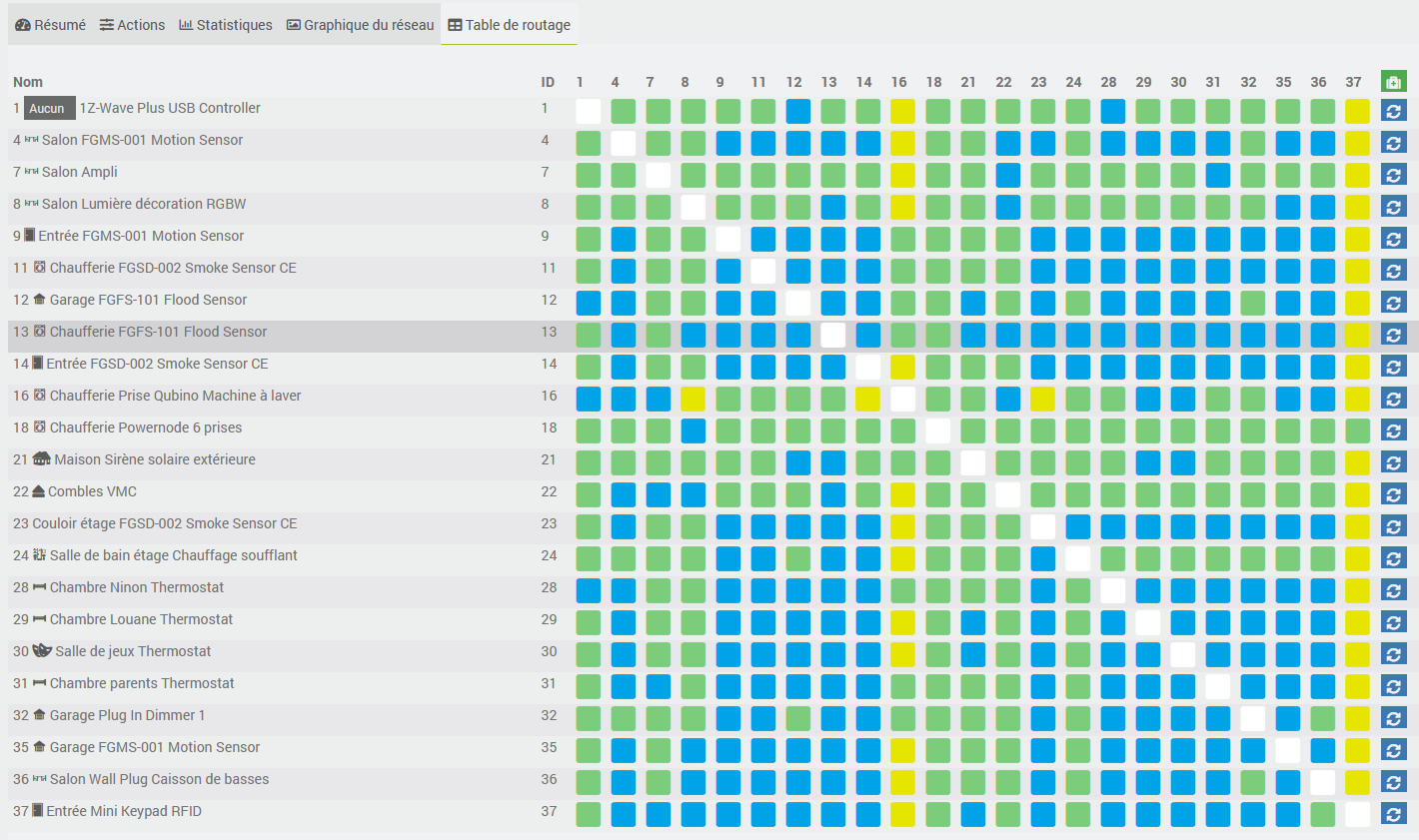Image resolution: width=1419 pixels, height=840 pixels.
Task: Refresh the Entrée FGMS-001 Motion Sensor row
Action: pos(1394,239)
